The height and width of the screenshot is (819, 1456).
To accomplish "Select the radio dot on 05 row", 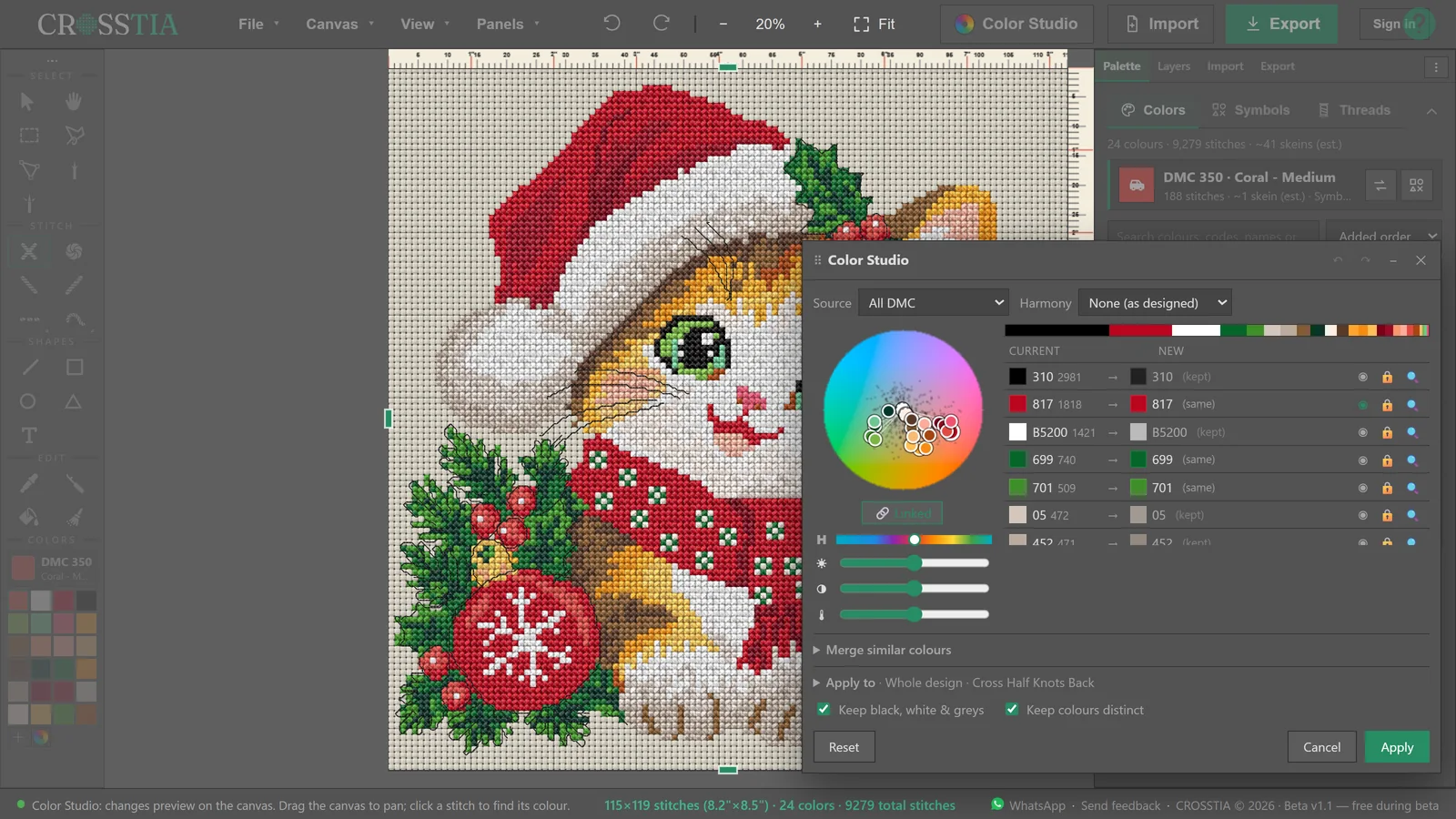I will point(1362,515).
